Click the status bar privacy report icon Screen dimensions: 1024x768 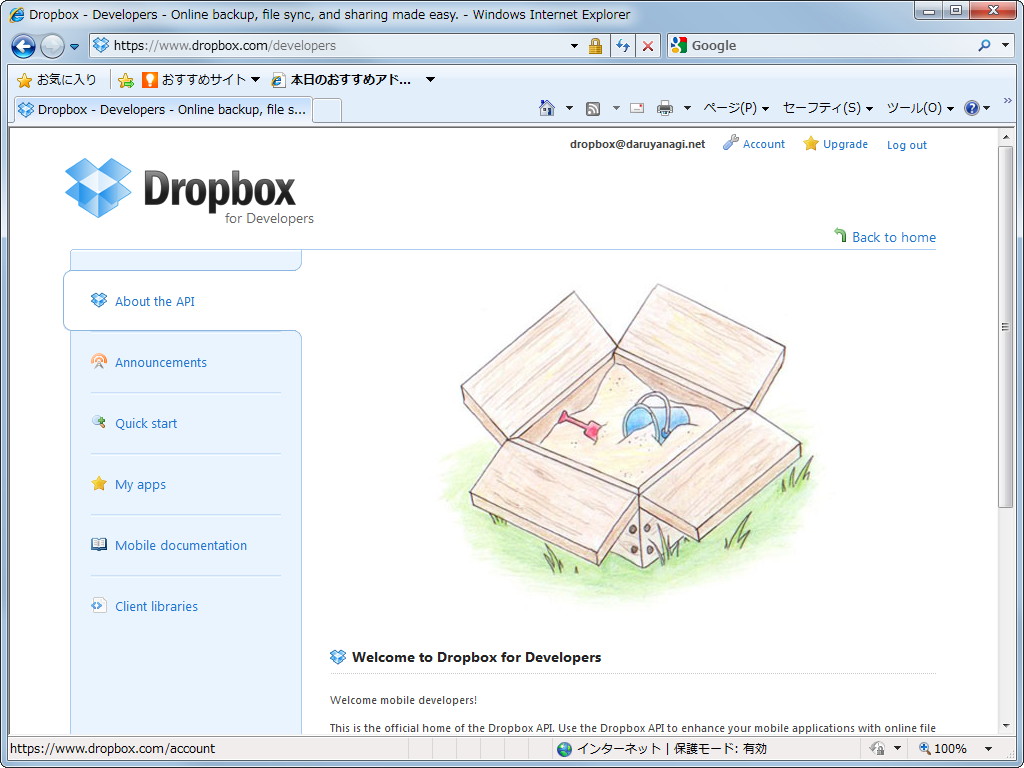point(878,748)
